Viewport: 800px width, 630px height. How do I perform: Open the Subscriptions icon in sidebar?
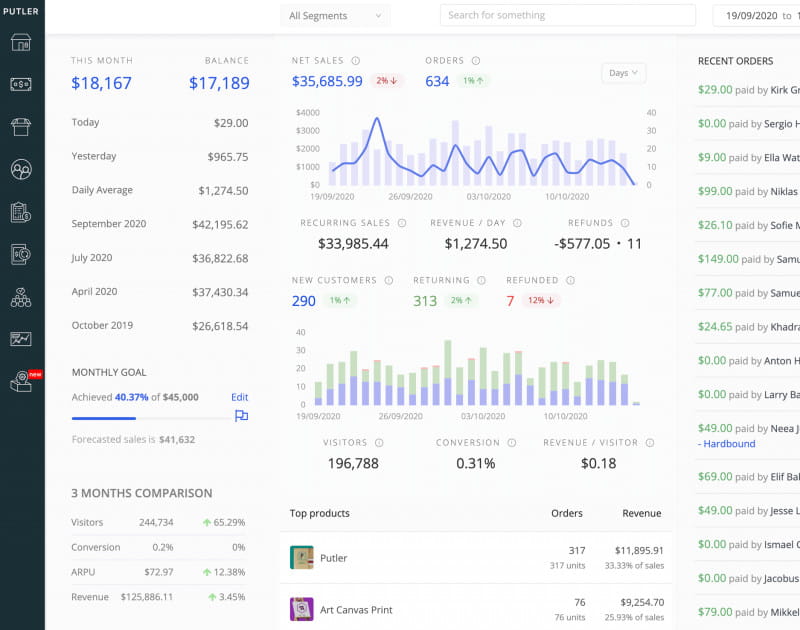tap(21, 254)
